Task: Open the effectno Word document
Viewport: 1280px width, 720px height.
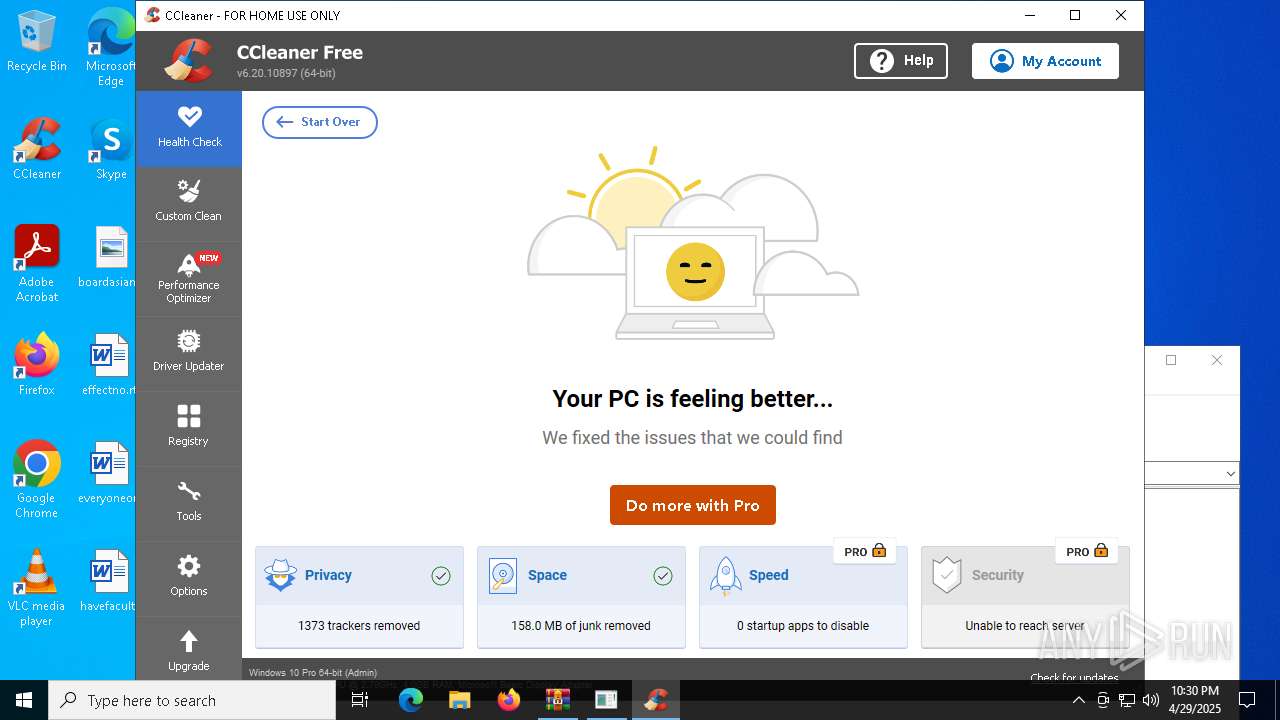Action: [x=108, y=365]
